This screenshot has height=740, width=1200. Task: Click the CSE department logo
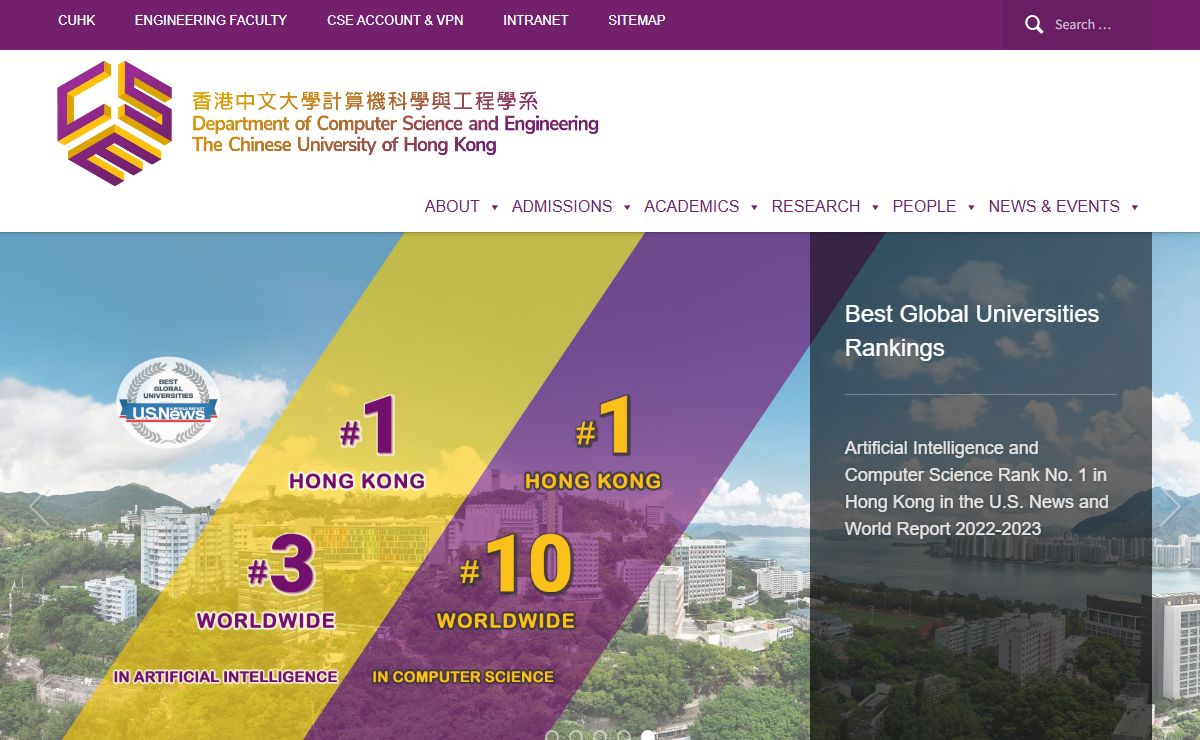coord(115,123)
